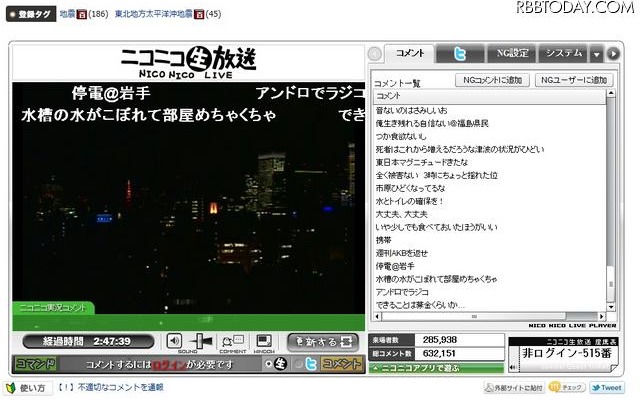Select comment 停電@岩手 in the list
This screenshot has width=640, height=400.
tap(395, 267)
